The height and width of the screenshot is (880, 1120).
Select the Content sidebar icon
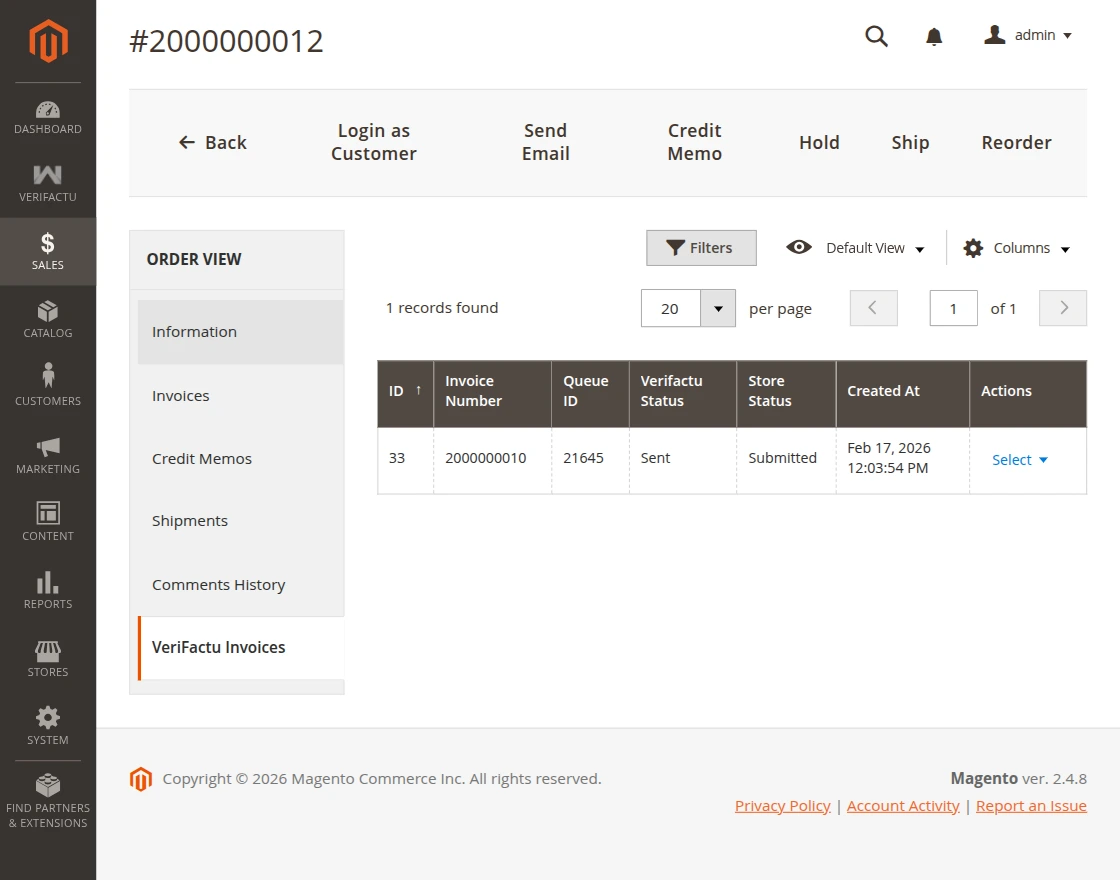pyautogui.click(x=47, y=514)
